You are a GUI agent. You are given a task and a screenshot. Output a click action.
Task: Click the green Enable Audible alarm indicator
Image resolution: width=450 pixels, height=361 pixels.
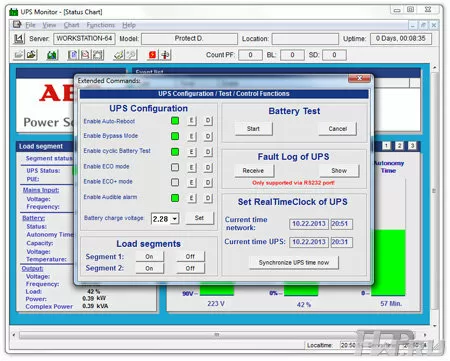pyautogui.click(x=175, y=198)
